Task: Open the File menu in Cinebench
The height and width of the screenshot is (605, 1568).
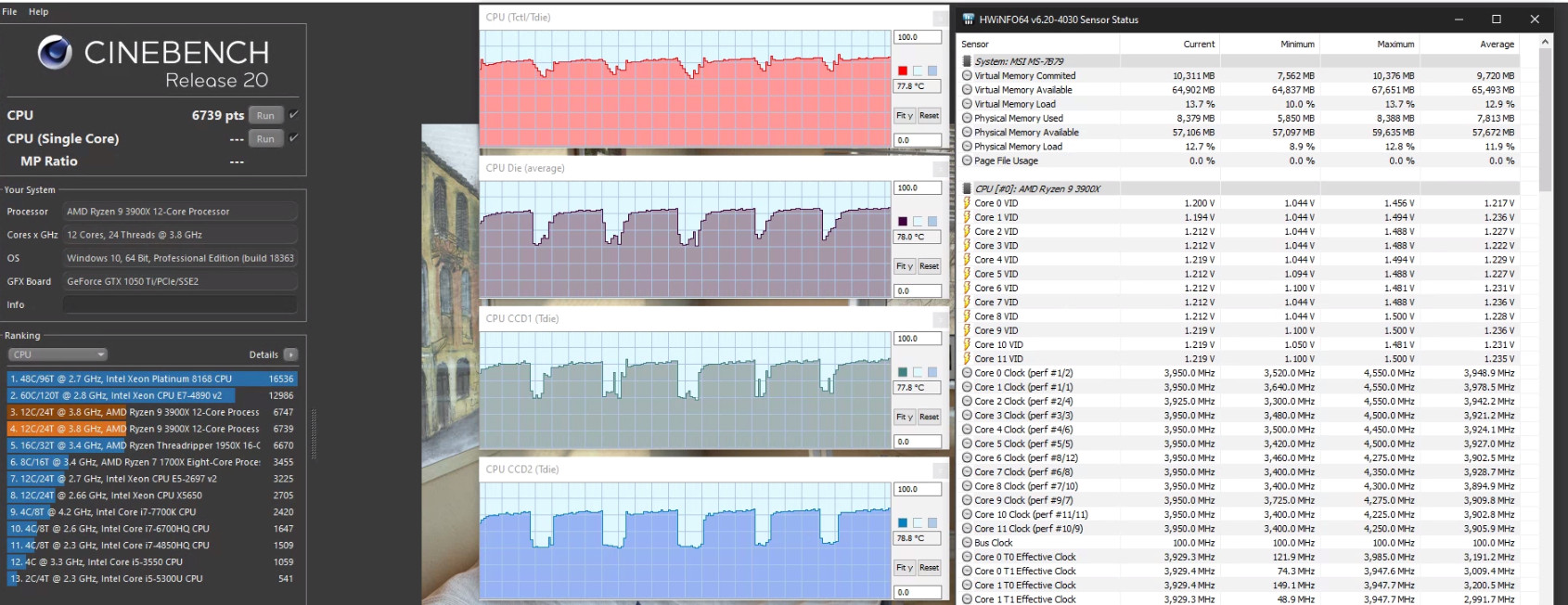Action: [x=9, y=11]
